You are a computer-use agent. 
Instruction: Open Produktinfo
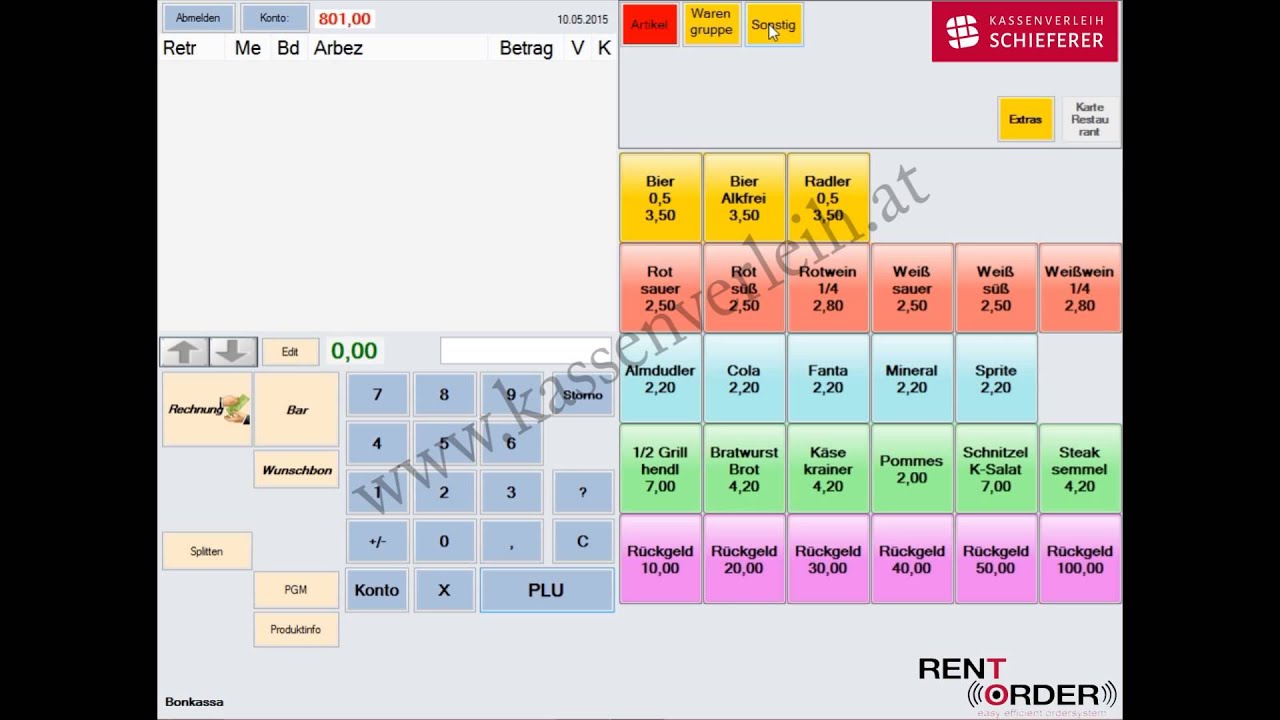(296, 630)
